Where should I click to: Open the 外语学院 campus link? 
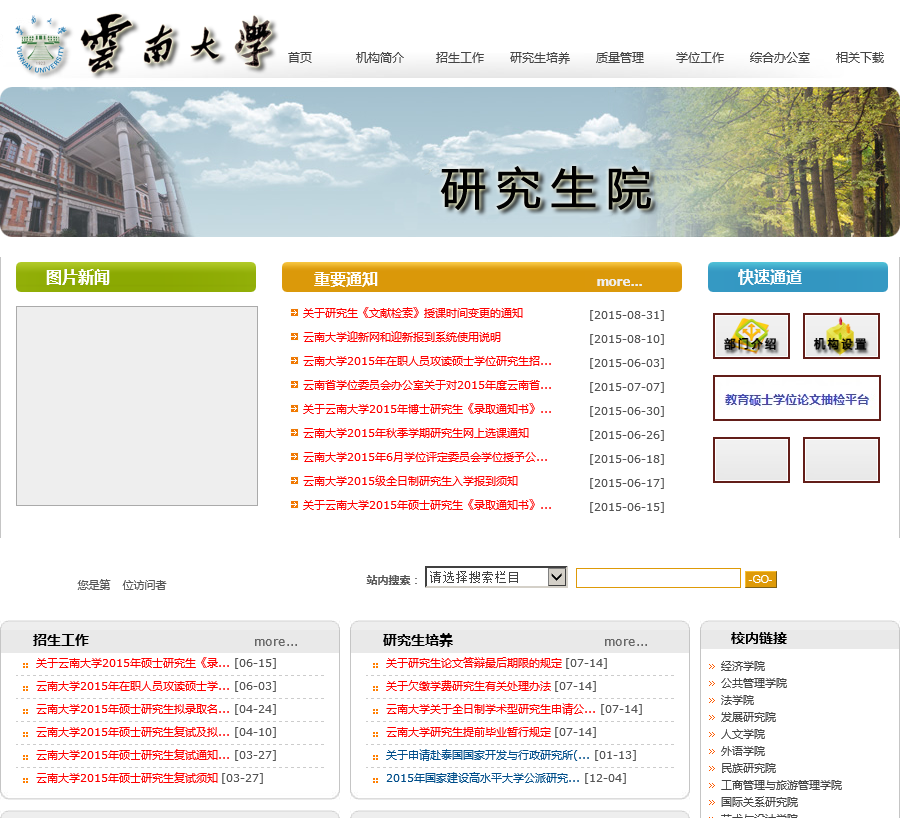tap(743, 751)
